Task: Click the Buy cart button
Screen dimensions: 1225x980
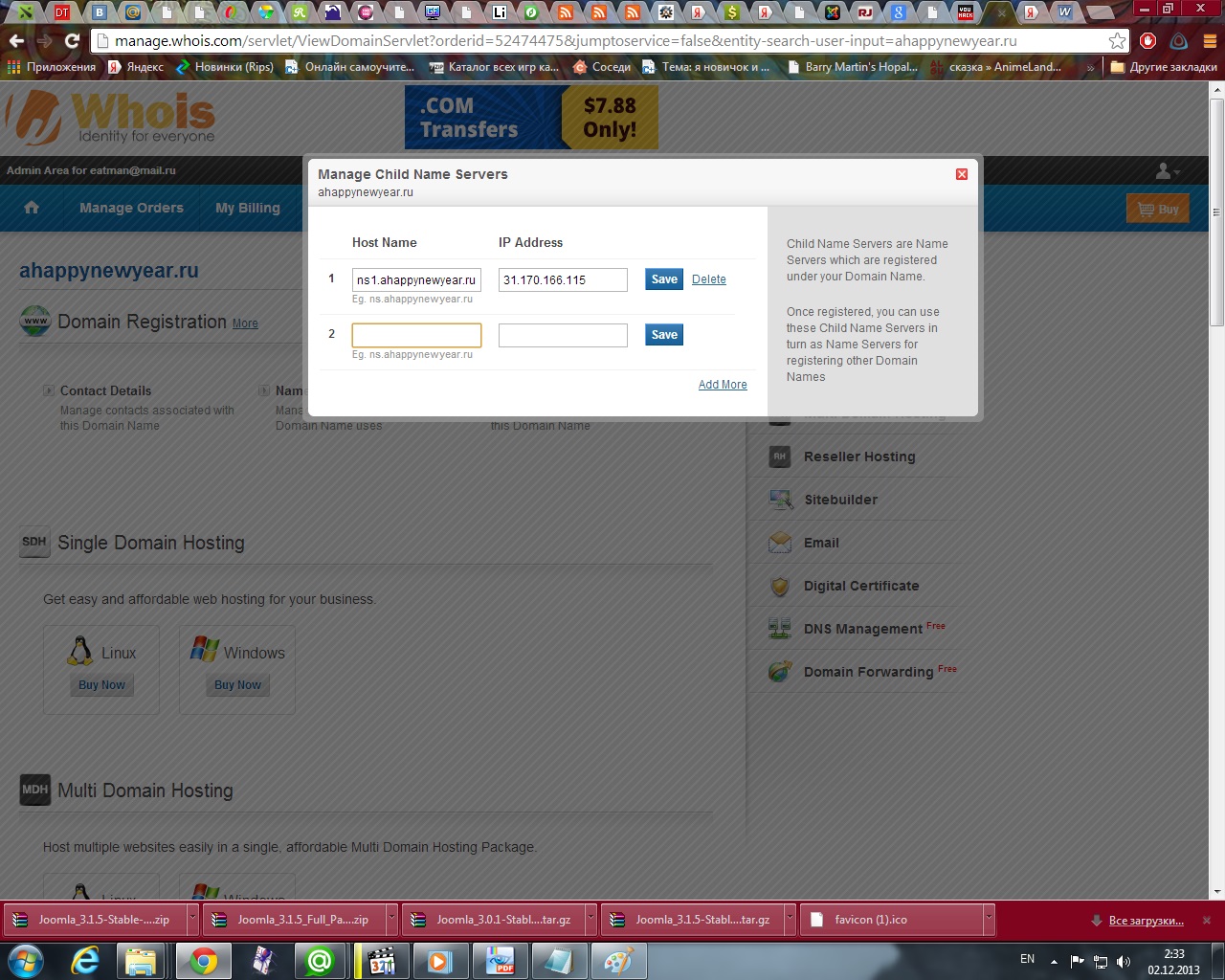Action: coord(1158,209)
